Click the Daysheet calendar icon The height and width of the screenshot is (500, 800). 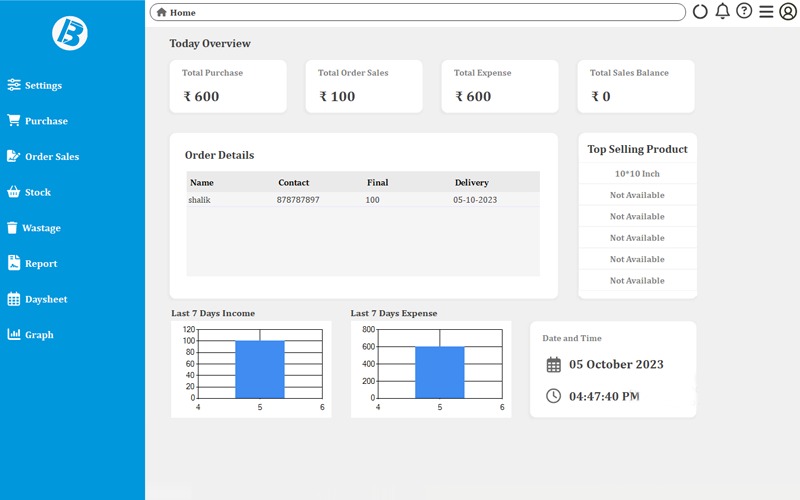14,299
